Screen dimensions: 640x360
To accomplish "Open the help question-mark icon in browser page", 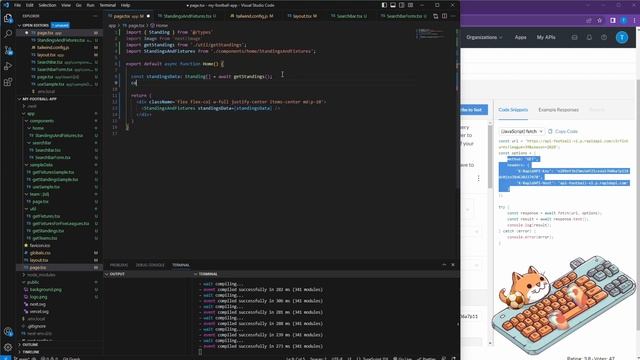I will pos(604,38).
